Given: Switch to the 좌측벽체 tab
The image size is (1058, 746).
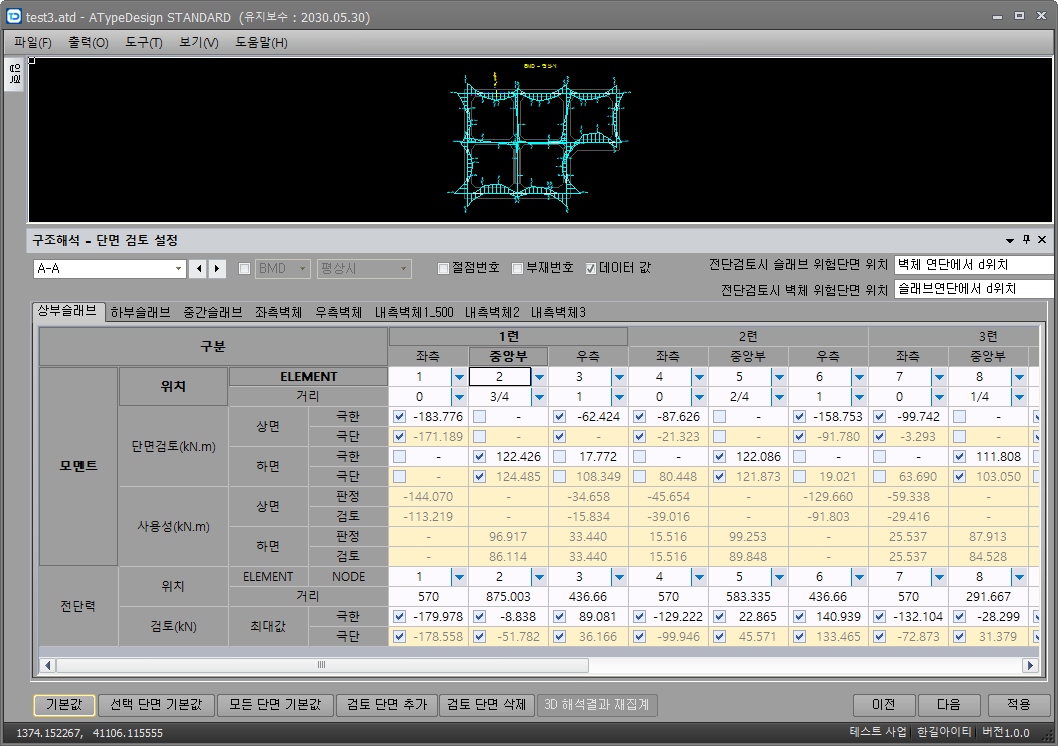Looking at the screenshot, I should (x=278, y=312).
